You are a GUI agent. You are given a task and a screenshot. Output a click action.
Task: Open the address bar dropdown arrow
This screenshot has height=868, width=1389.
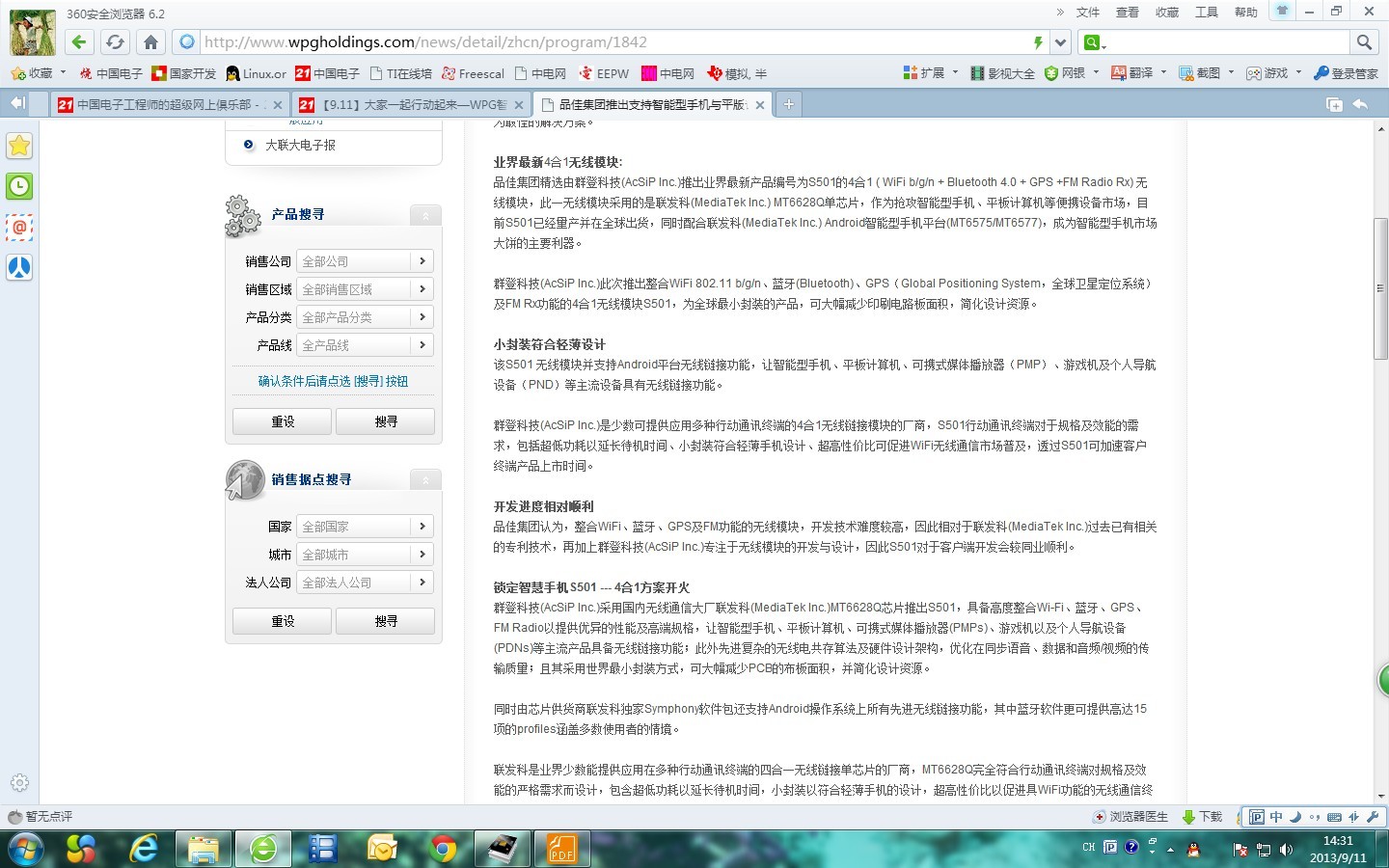[x=1060, y=41]
